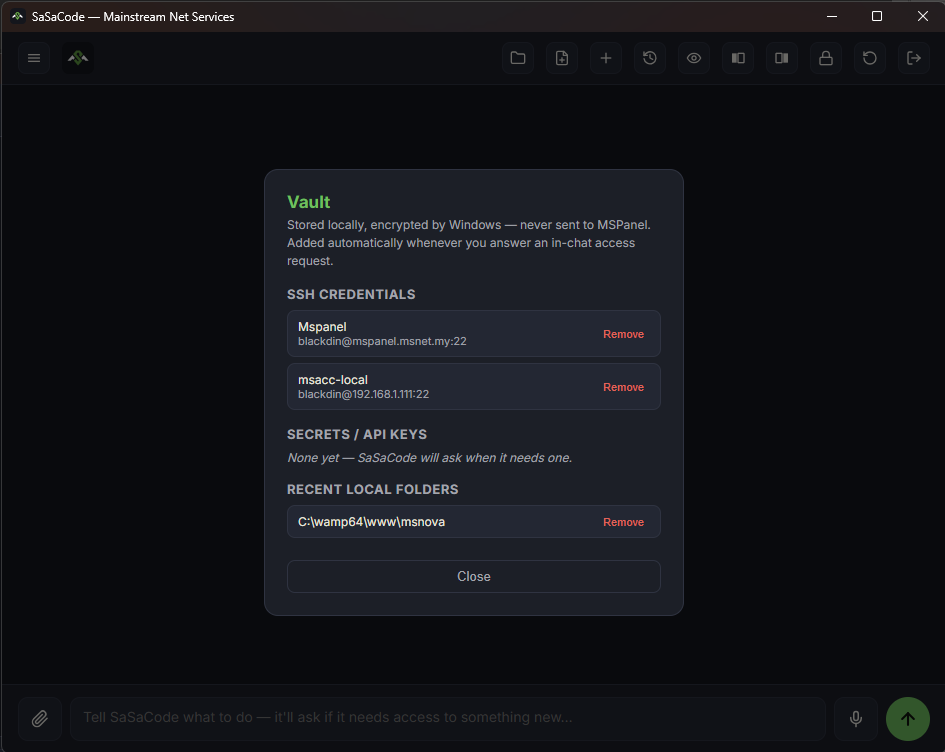Select the msacc-local credential name

pos(333,380)
